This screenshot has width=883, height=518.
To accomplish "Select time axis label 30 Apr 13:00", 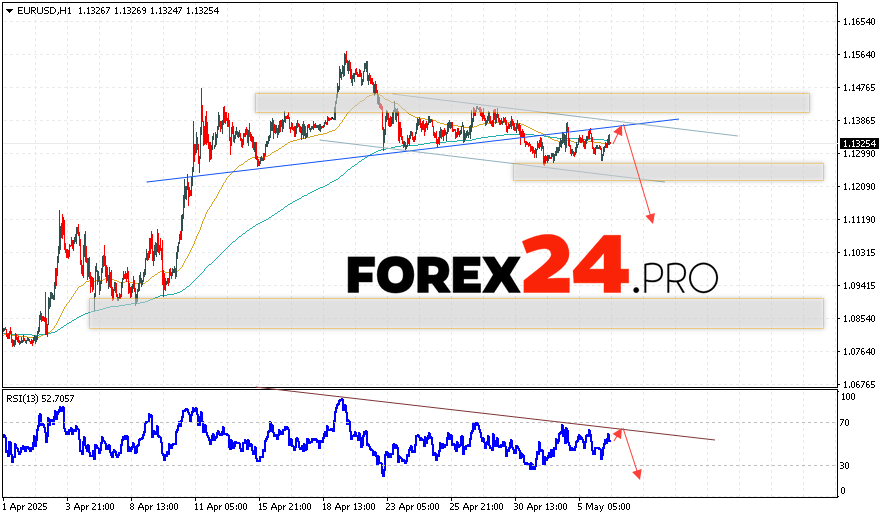I will (x=541, y=507).
